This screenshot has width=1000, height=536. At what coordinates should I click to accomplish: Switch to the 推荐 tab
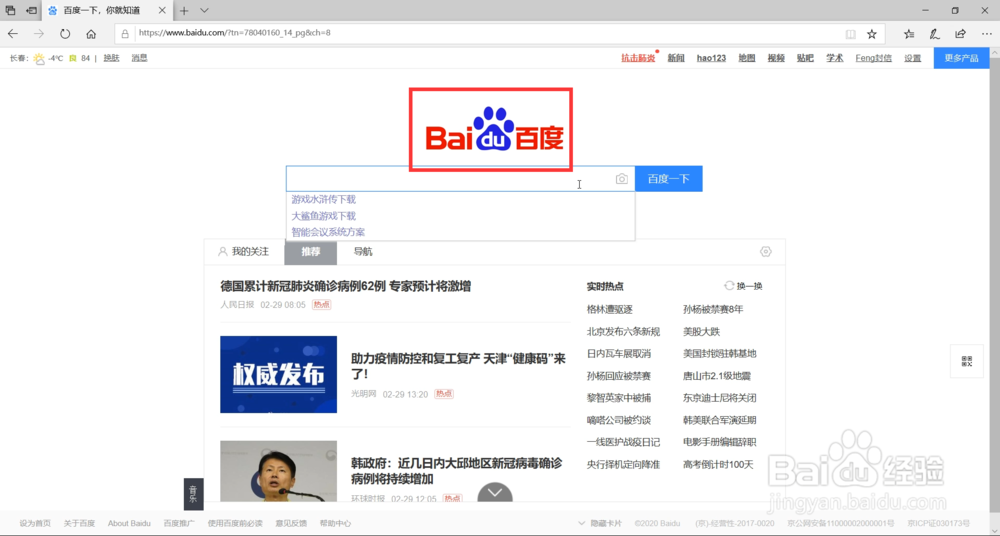(311, 252)
